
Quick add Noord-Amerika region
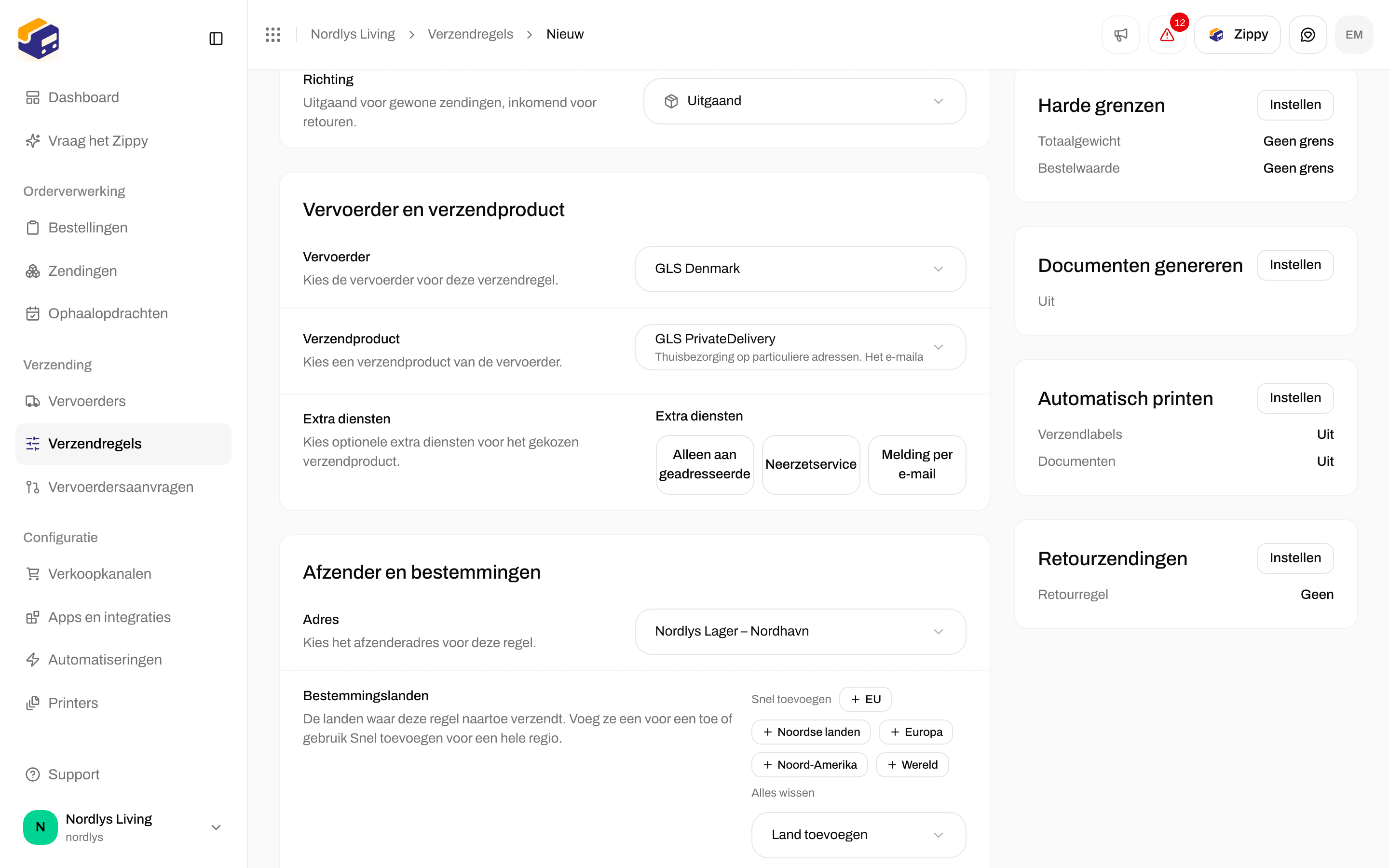(x=809, y=765)
